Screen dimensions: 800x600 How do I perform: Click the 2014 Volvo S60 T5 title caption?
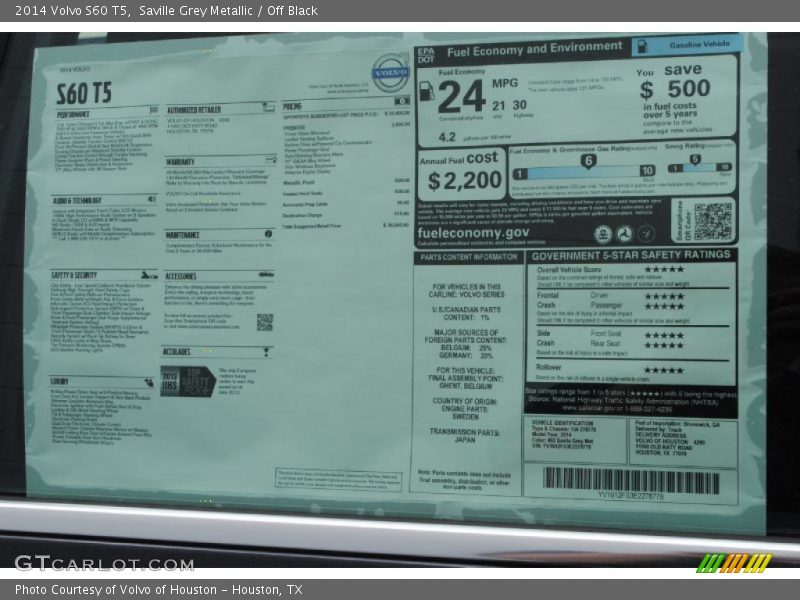166,10
